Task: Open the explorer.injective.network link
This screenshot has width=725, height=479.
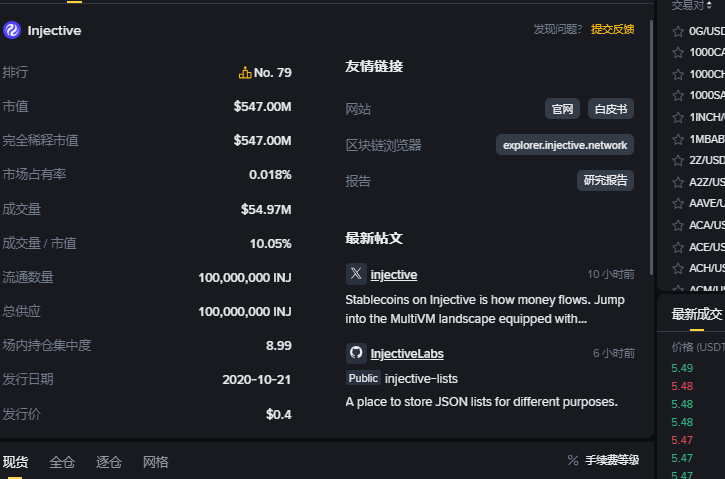Action: [565, 145]
